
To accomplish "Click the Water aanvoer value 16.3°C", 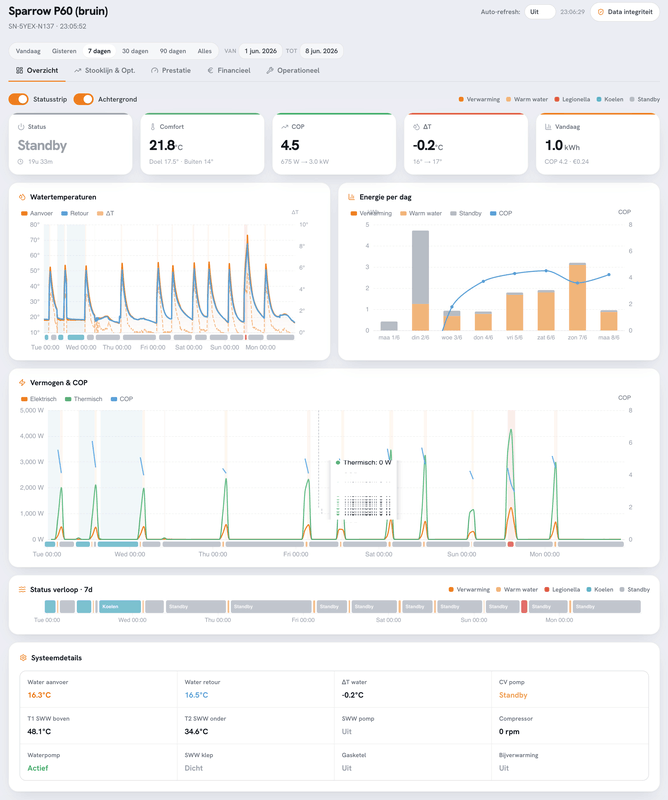I will pos(39,695).
